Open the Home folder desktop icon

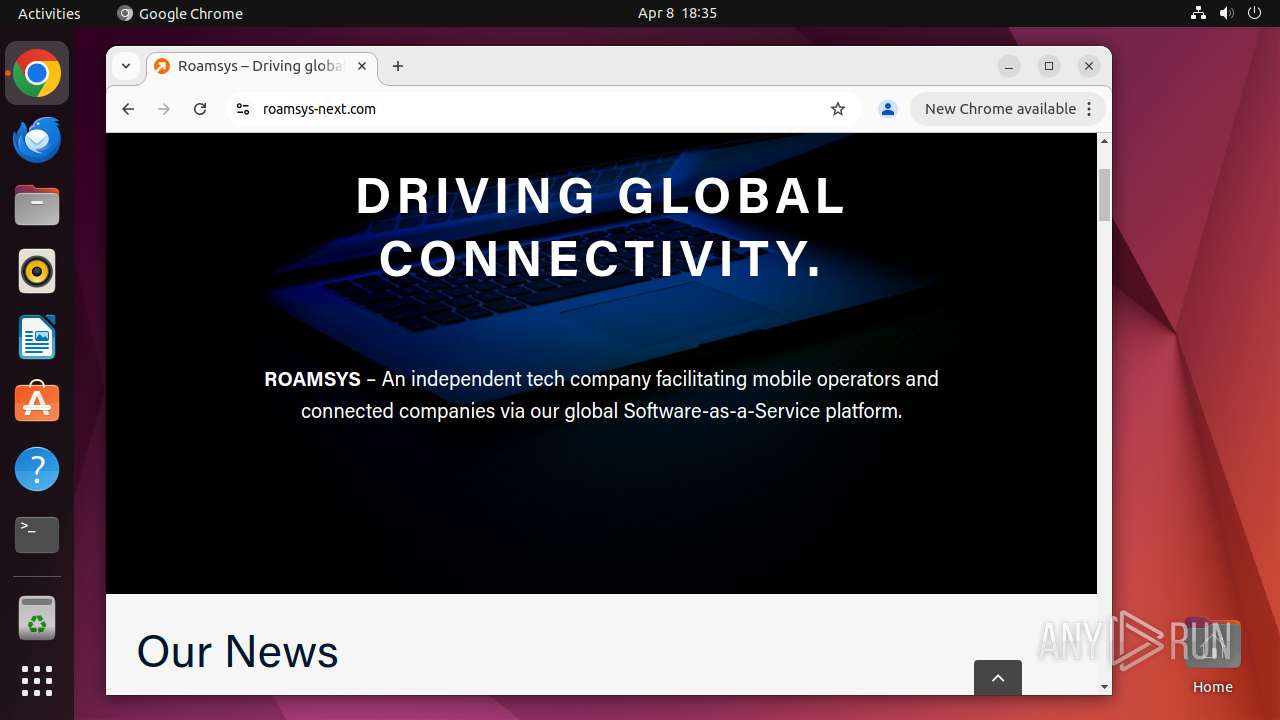click(x=1212, y=655)
